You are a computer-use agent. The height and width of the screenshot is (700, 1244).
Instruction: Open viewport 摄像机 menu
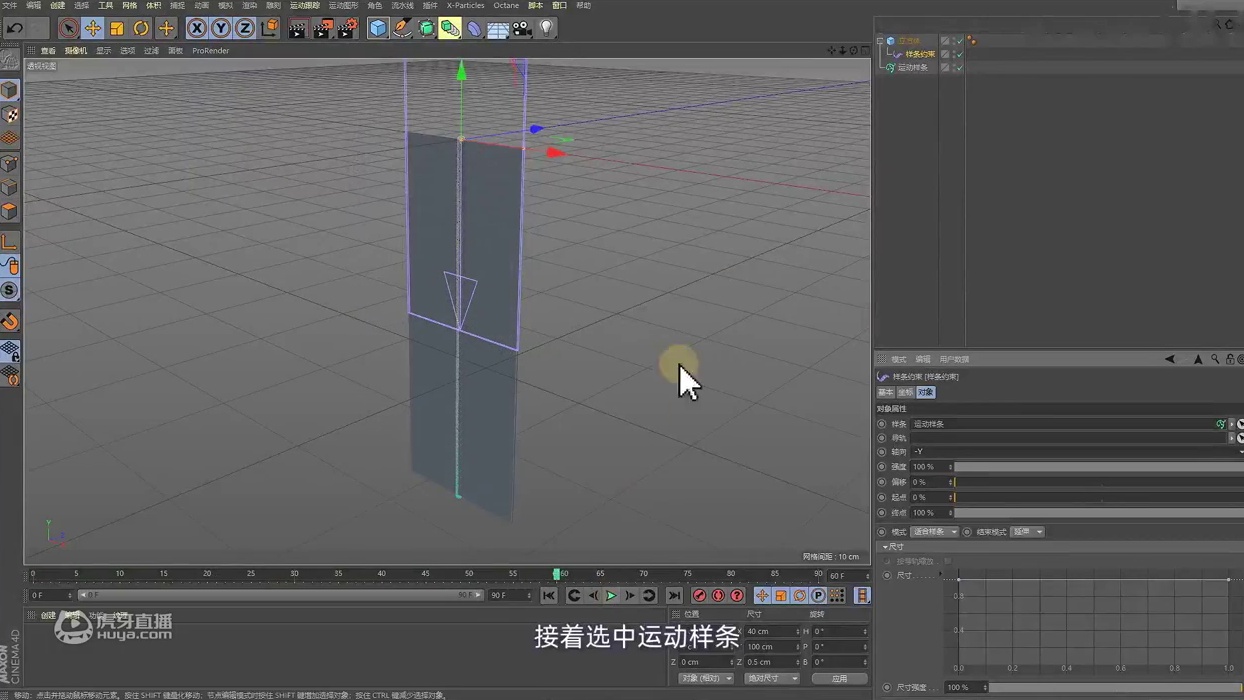[76, 50]
